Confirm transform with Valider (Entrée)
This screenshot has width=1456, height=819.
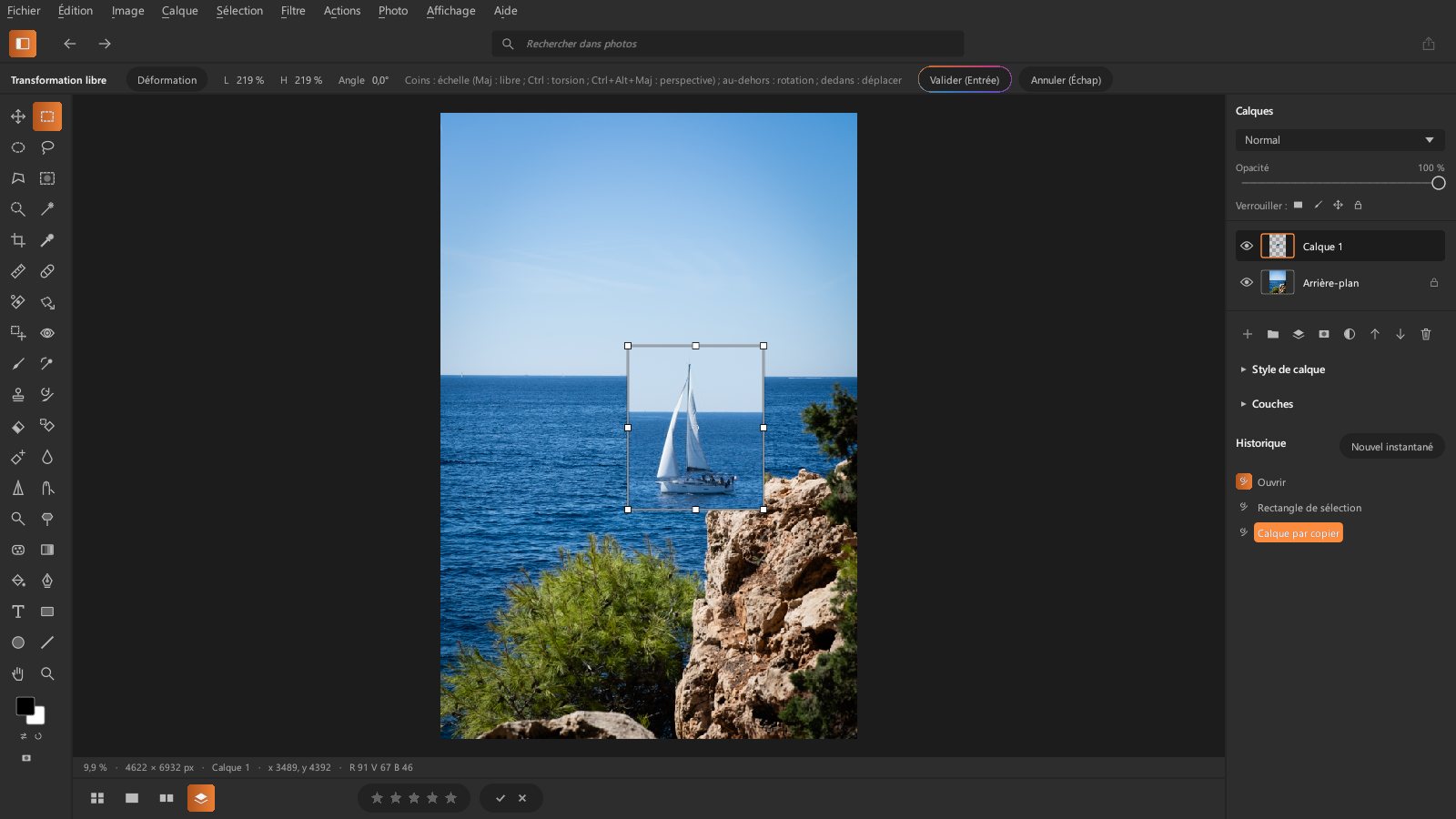tap(965, 80)
